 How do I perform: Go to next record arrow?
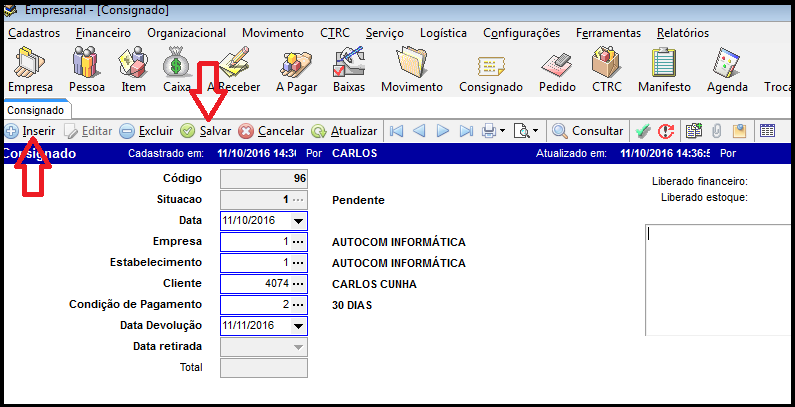pos(443,131)
